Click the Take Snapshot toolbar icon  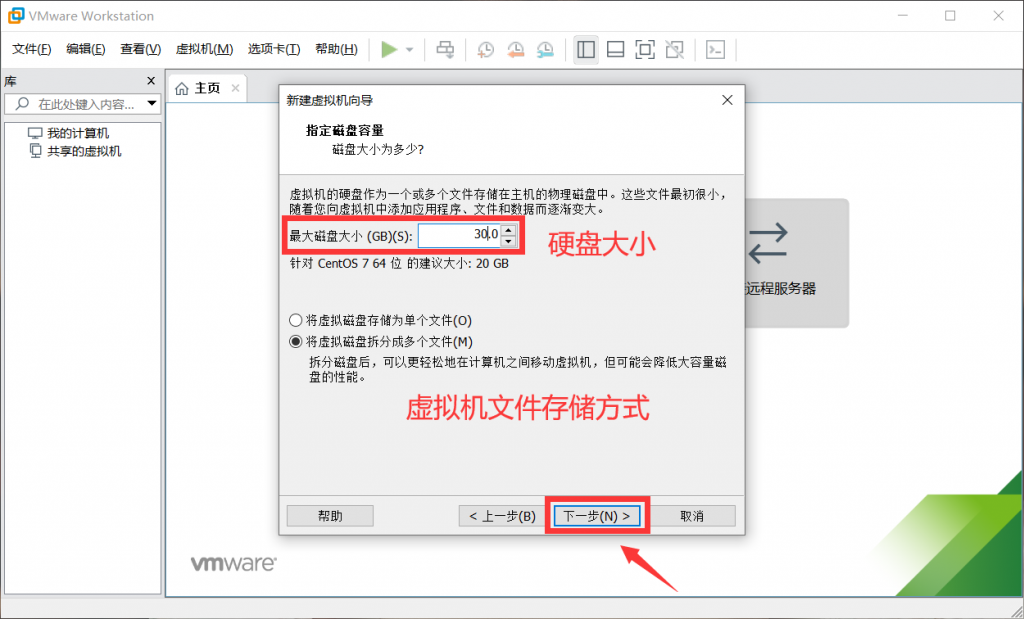(485, 50)
